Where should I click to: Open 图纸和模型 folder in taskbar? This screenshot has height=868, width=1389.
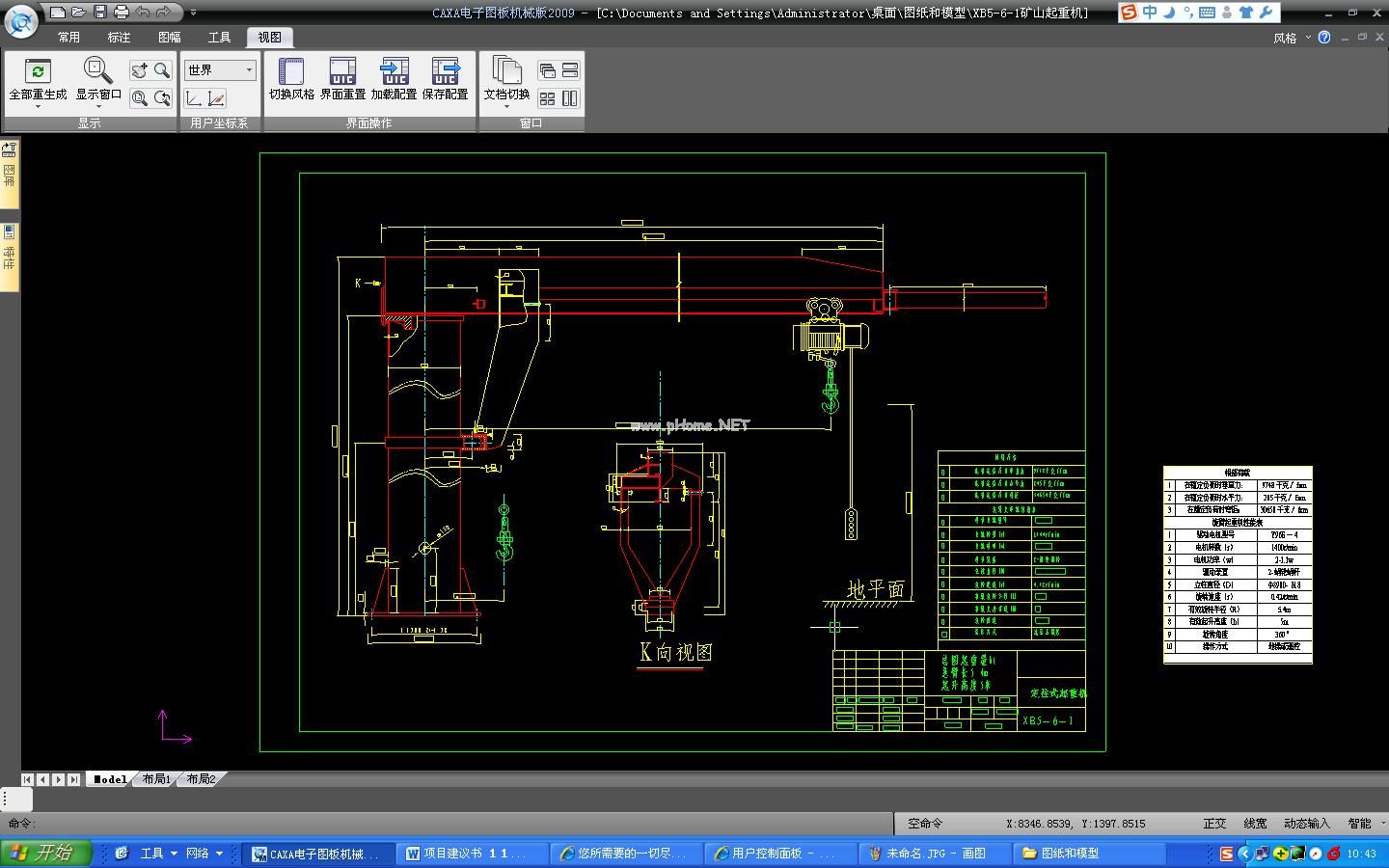pyautogui.click(x=1088, y=853)
